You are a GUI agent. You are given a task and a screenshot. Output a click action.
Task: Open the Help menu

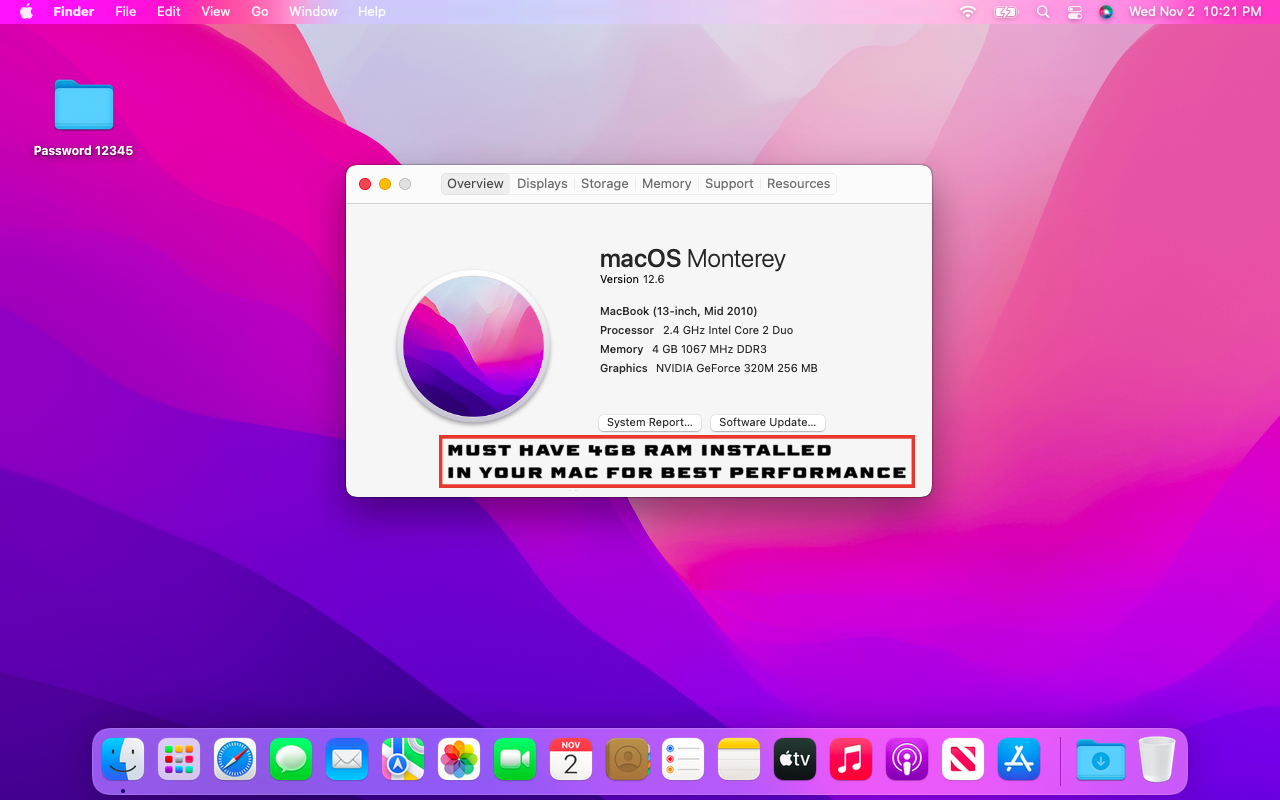pos(372,12)
